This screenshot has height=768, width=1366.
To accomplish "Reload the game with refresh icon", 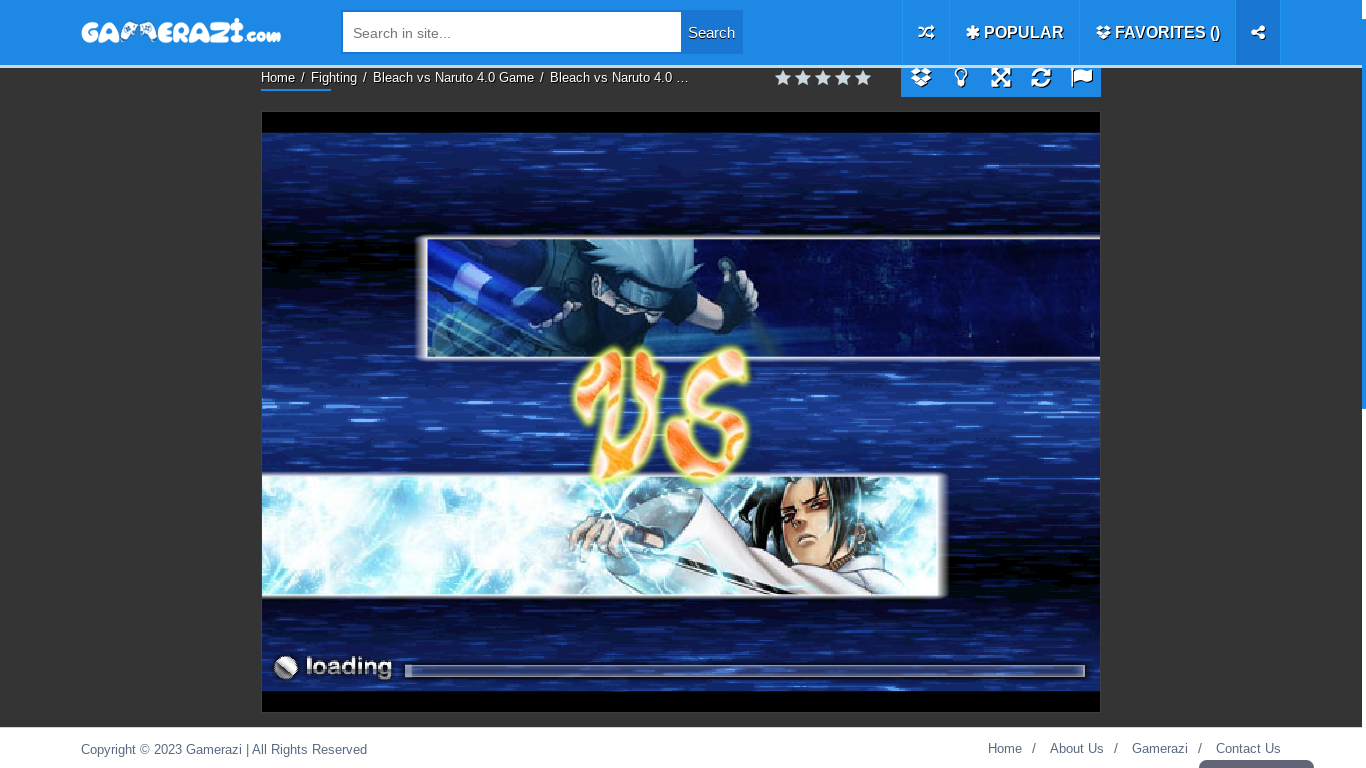I will click(x=1041, y=78).
